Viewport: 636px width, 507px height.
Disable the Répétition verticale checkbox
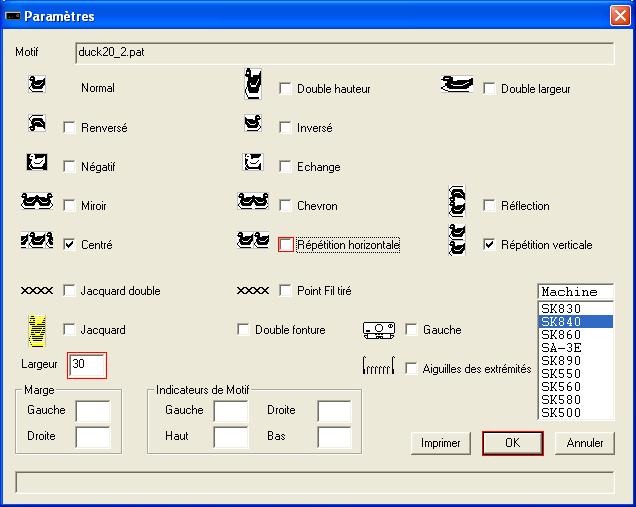490,245
